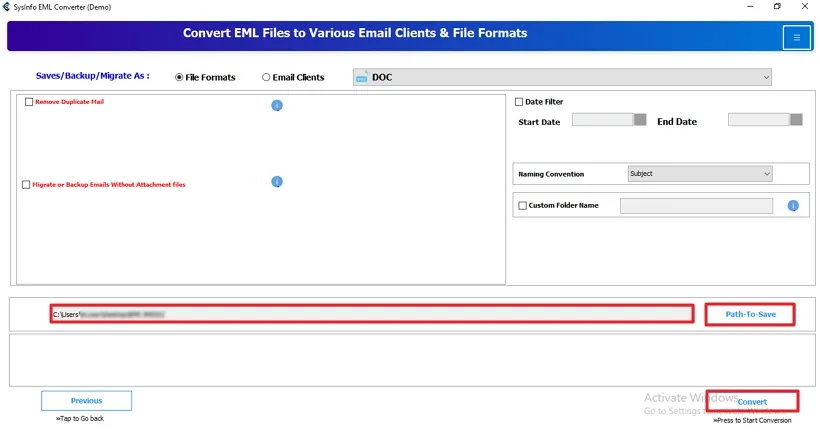
Task: Click the Start Date input field
Action: click(x=602, y=120)
